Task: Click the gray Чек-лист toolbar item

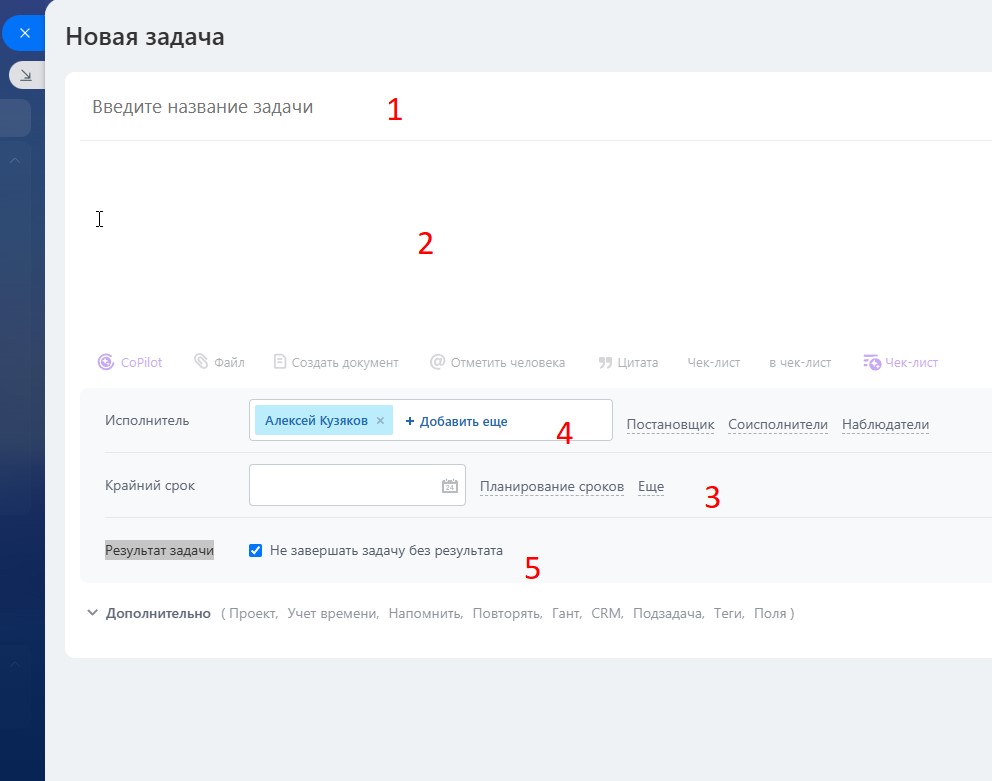Action: pyautogui.click(x=714, y=363)
